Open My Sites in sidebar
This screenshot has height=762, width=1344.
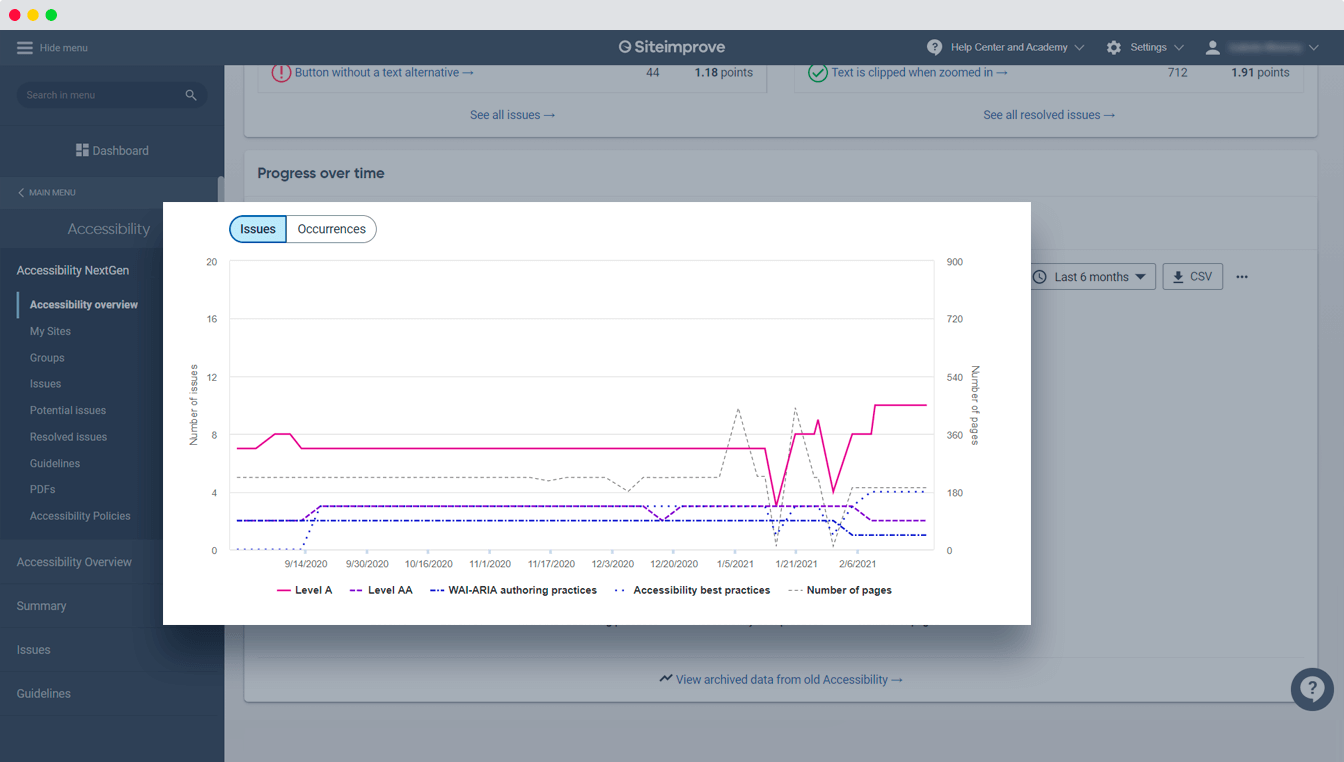coord(50,331)
